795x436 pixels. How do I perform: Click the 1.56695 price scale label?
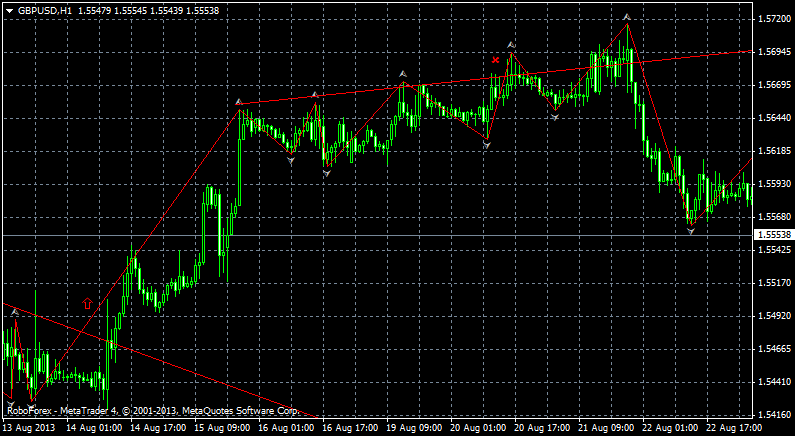[774, 85]
